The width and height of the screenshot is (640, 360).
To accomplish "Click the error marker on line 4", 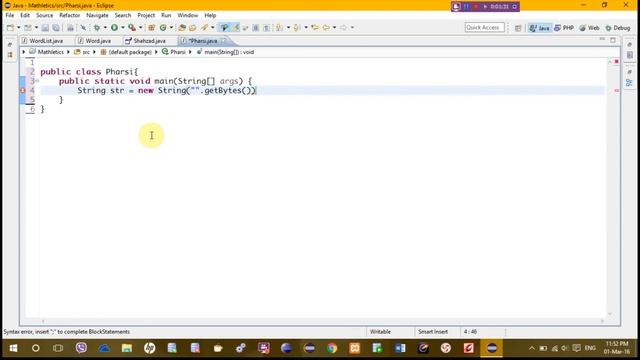I will 23,90.
